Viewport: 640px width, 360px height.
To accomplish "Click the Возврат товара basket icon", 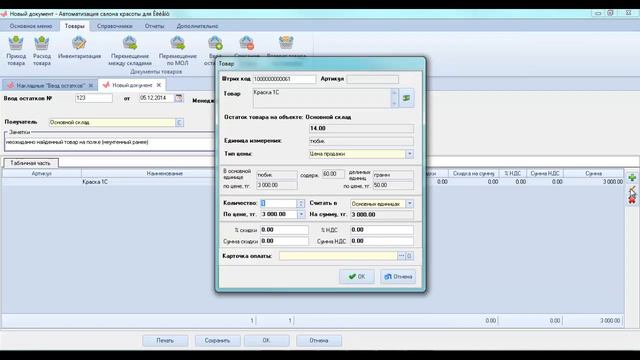I will (286, 42).
